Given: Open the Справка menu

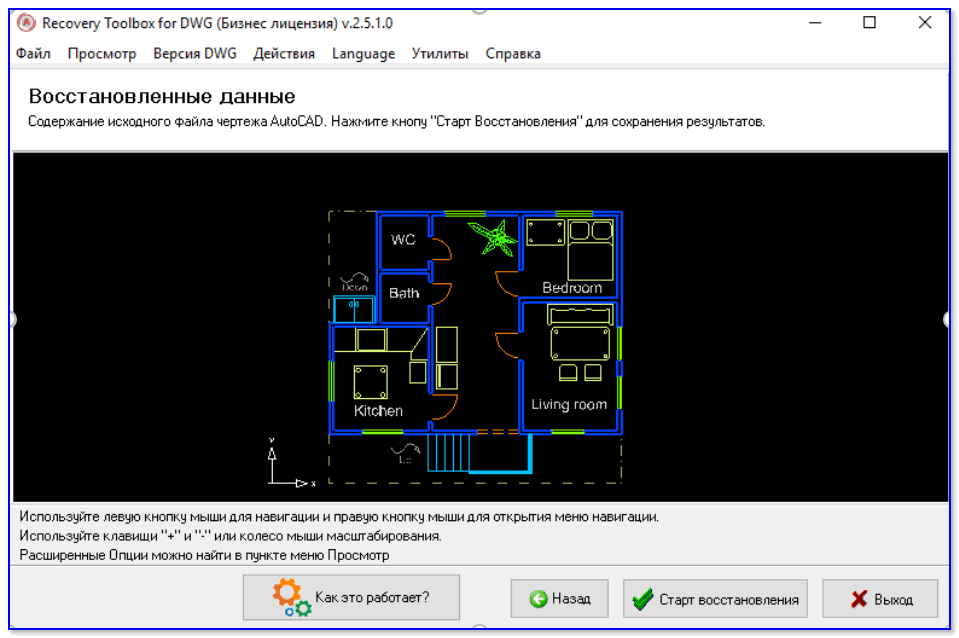Looking at the screenshot, I should click(513, 54).
